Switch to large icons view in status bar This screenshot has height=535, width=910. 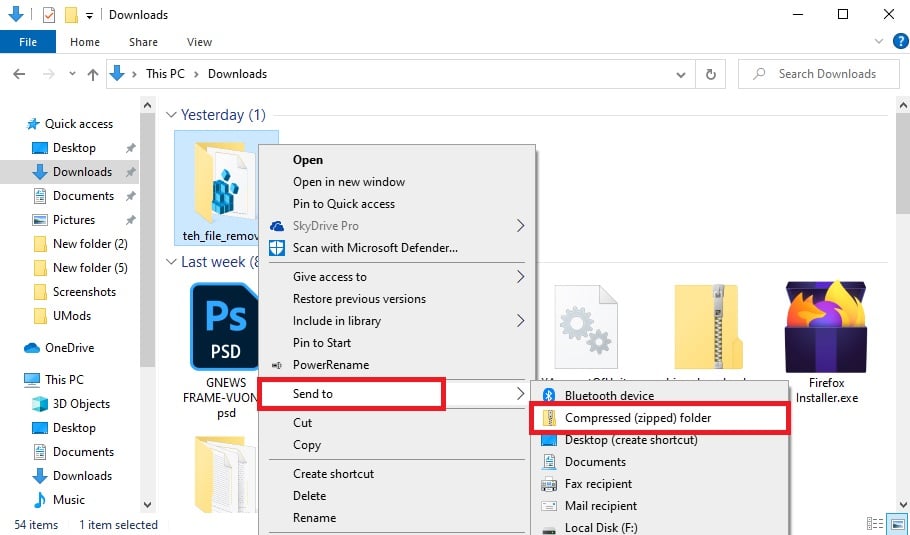(x=897, y=523)
